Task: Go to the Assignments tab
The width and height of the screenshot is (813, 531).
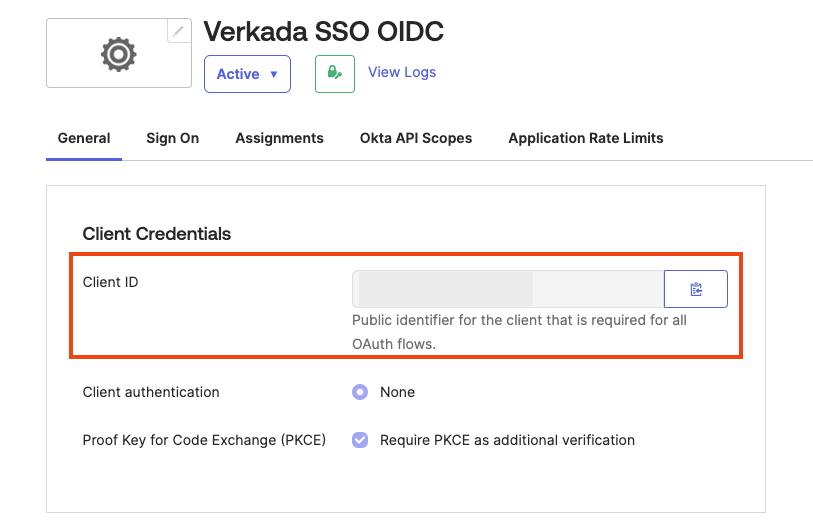Action: pos(279,138)
